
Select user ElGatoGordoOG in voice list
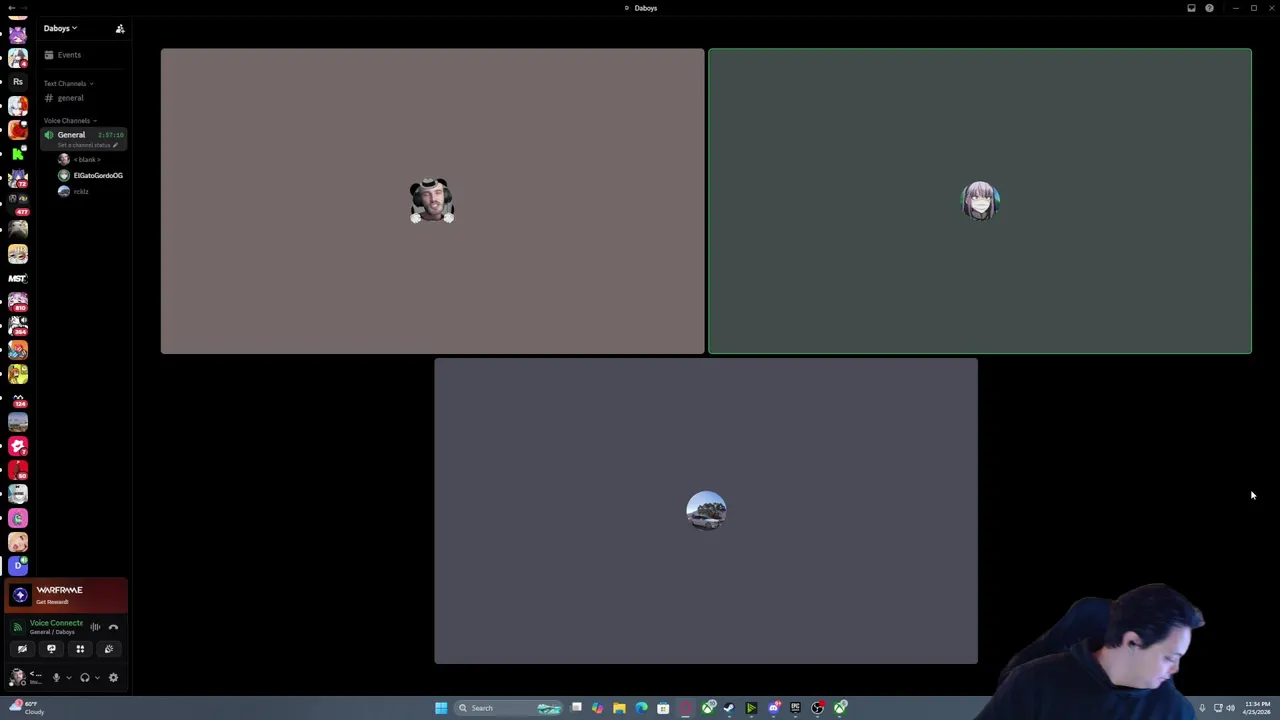click(x=90, y=175)
